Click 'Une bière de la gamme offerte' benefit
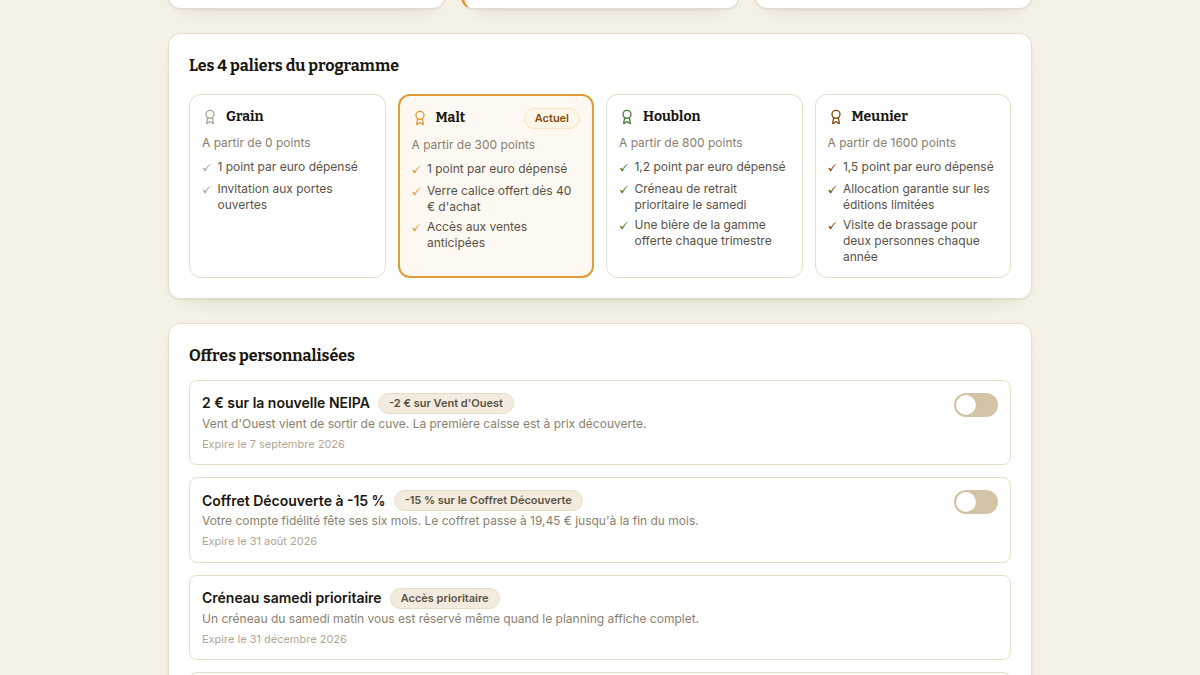Screen dimensions: 1200x675 (703, 233)
